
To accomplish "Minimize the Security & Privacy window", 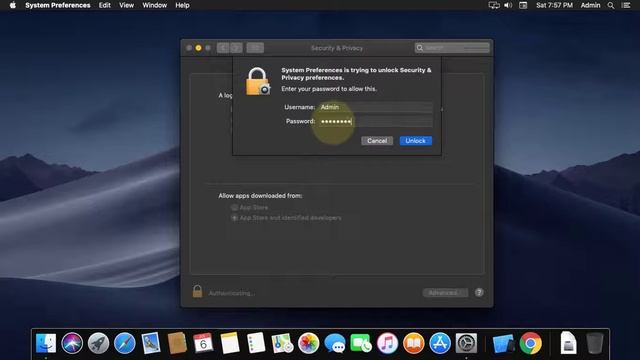I will (198, 48).
